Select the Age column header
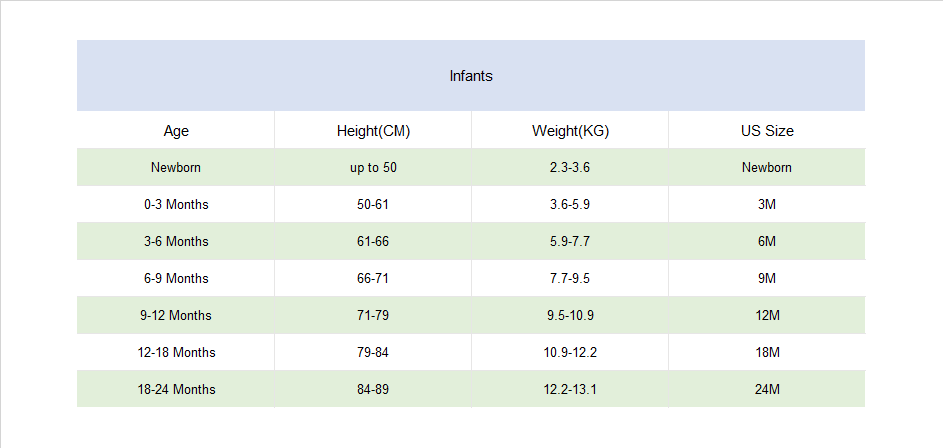The height and width of the screenshot is (448, 943). [x=176, y=130]
